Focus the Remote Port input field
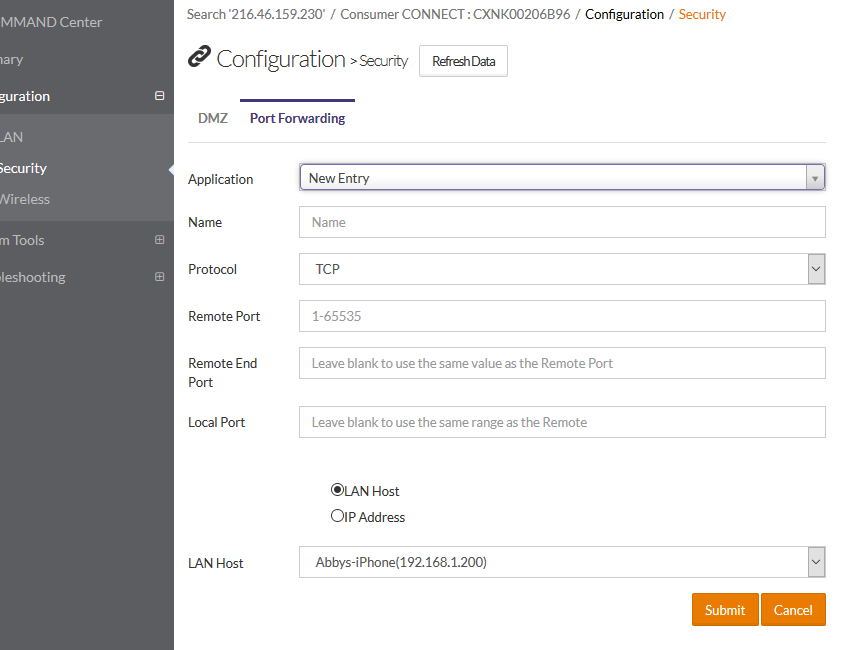The image size is (856, 650). point(562,316)
